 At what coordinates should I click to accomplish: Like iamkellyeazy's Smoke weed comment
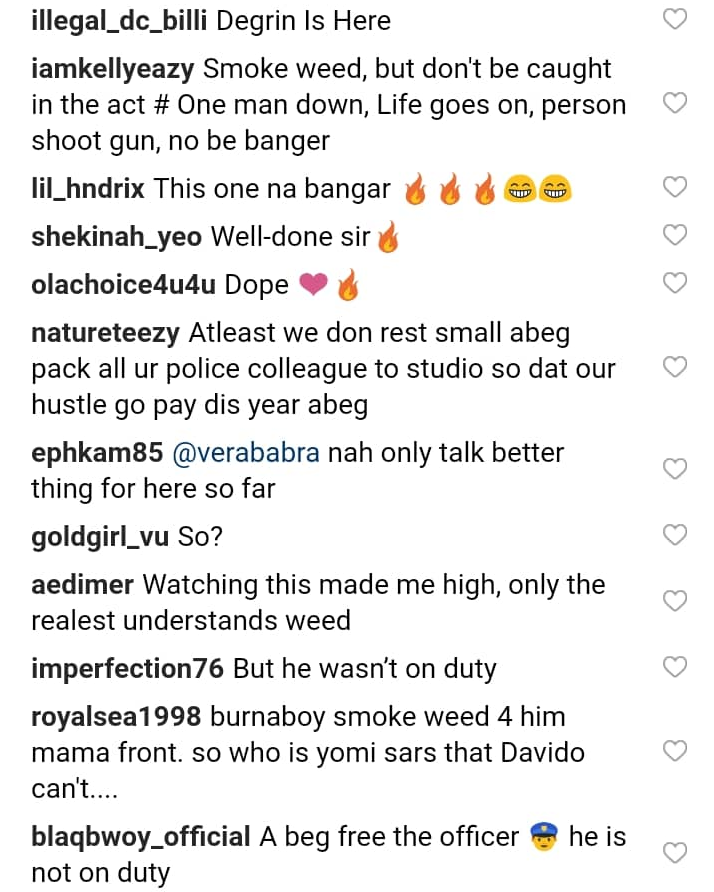(676, 103)
